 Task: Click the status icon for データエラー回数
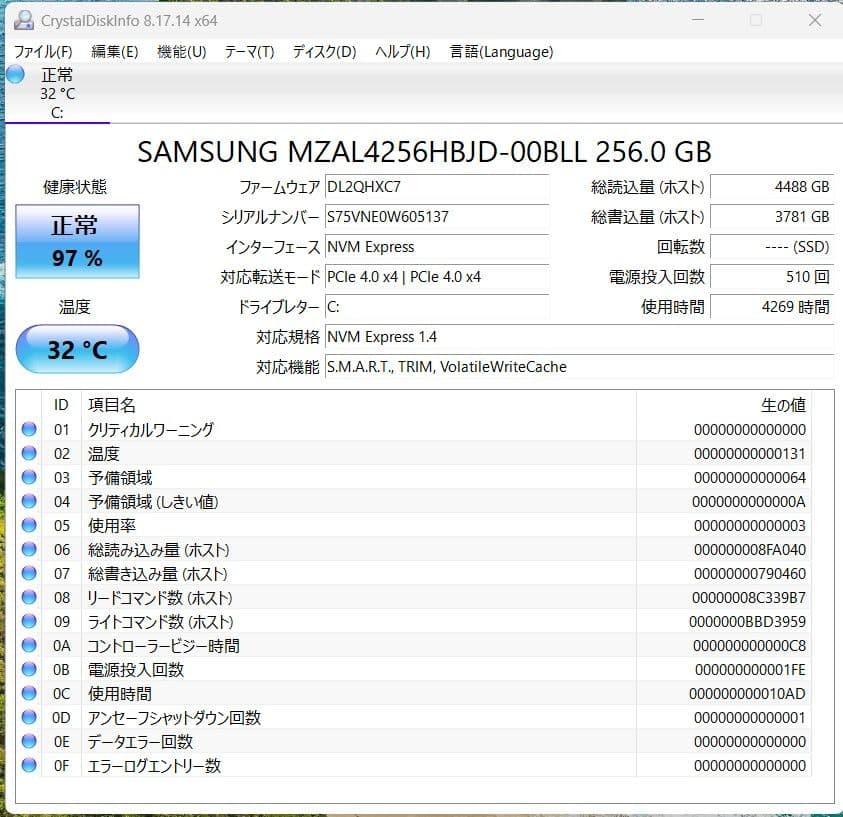click(x=30, y=741)
